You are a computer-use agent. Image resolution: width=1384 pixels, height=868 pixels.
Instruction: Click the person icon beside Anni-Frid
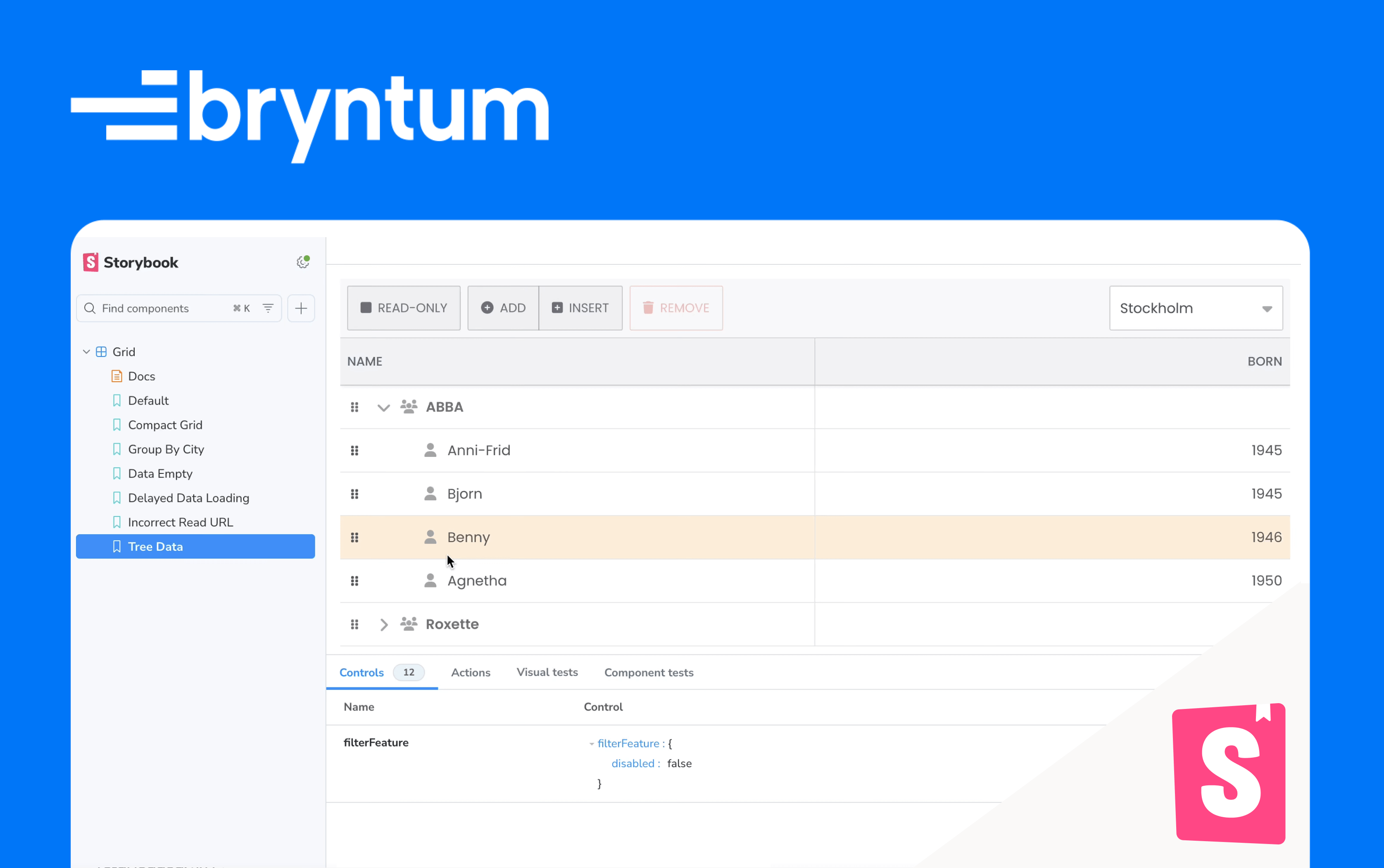click(430, 449)
